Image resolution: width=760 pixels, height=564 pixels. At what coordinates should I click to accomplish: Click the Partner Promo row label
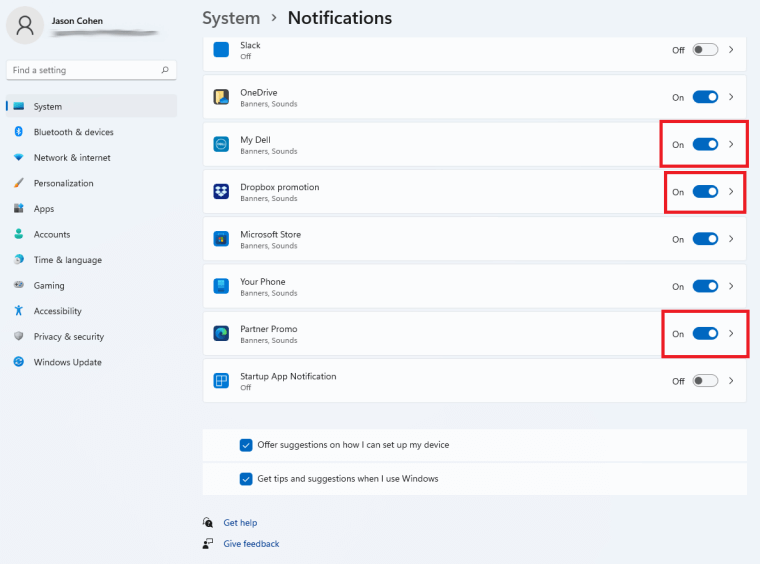pyautogui.click(x=269, y=329)
